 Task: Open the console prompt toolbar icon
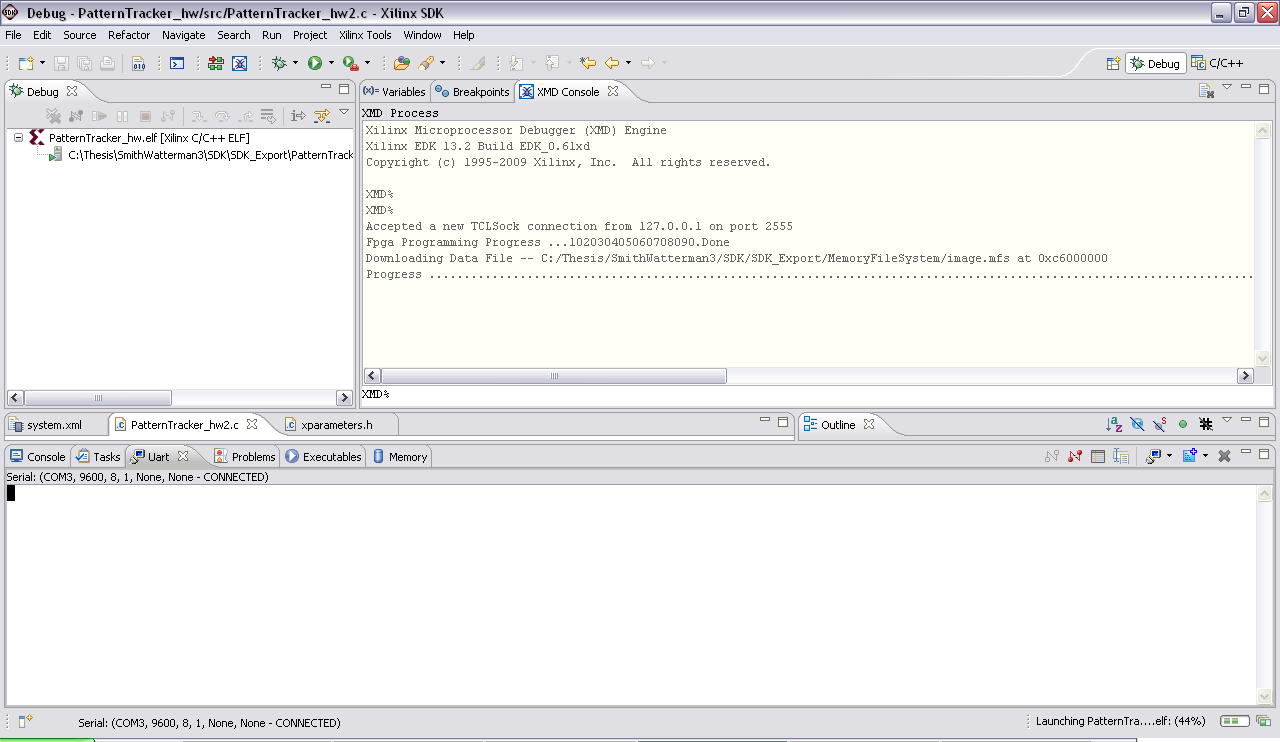(x=177, y=63)
